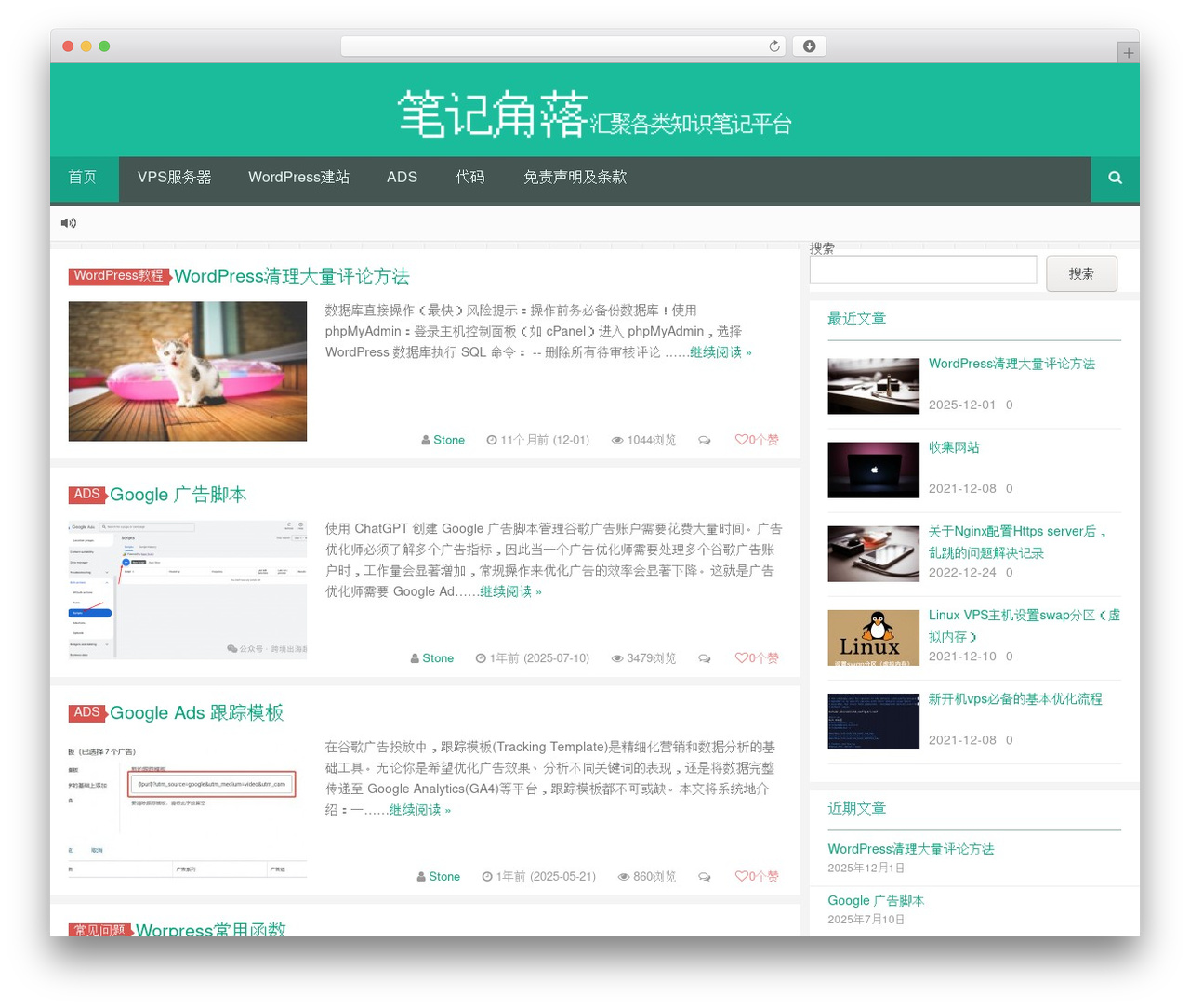
Task: Click 继续阅读 on the WordPress清理 post
Action: pos(721,352)
